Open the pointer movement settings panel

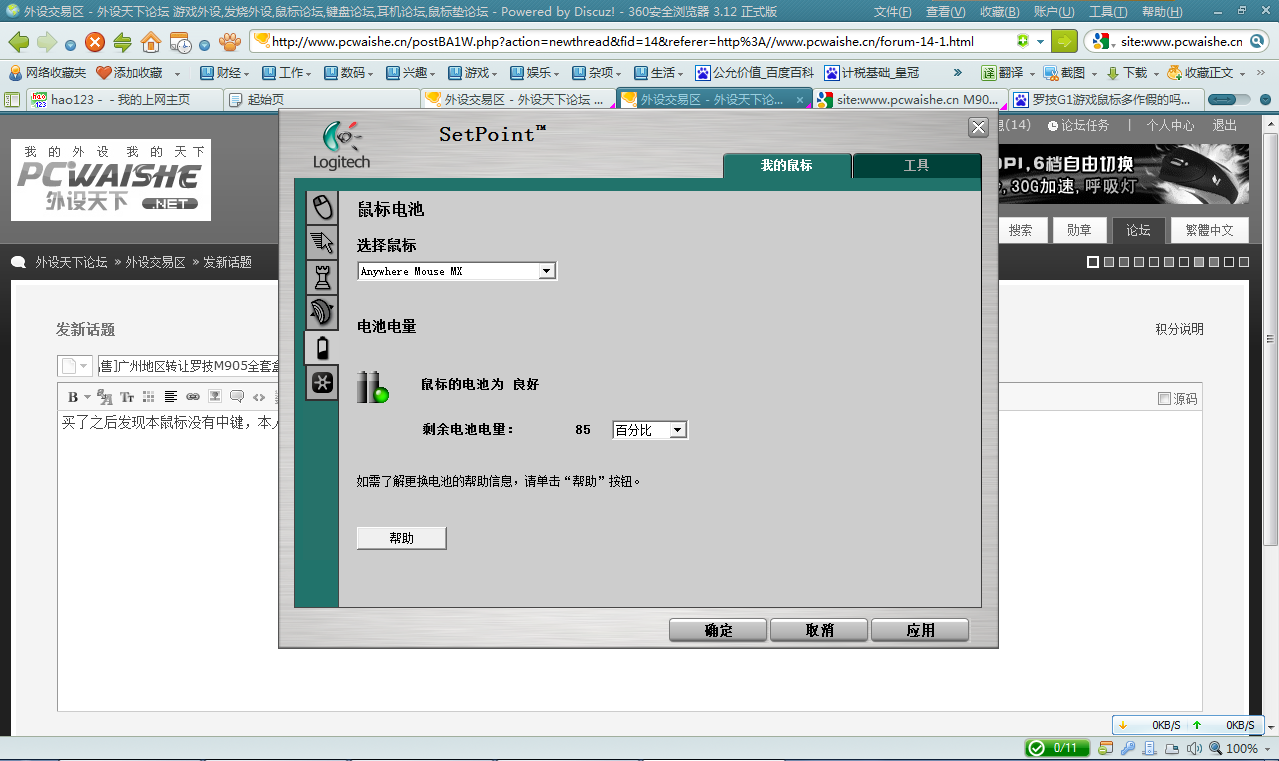point(321,241)
